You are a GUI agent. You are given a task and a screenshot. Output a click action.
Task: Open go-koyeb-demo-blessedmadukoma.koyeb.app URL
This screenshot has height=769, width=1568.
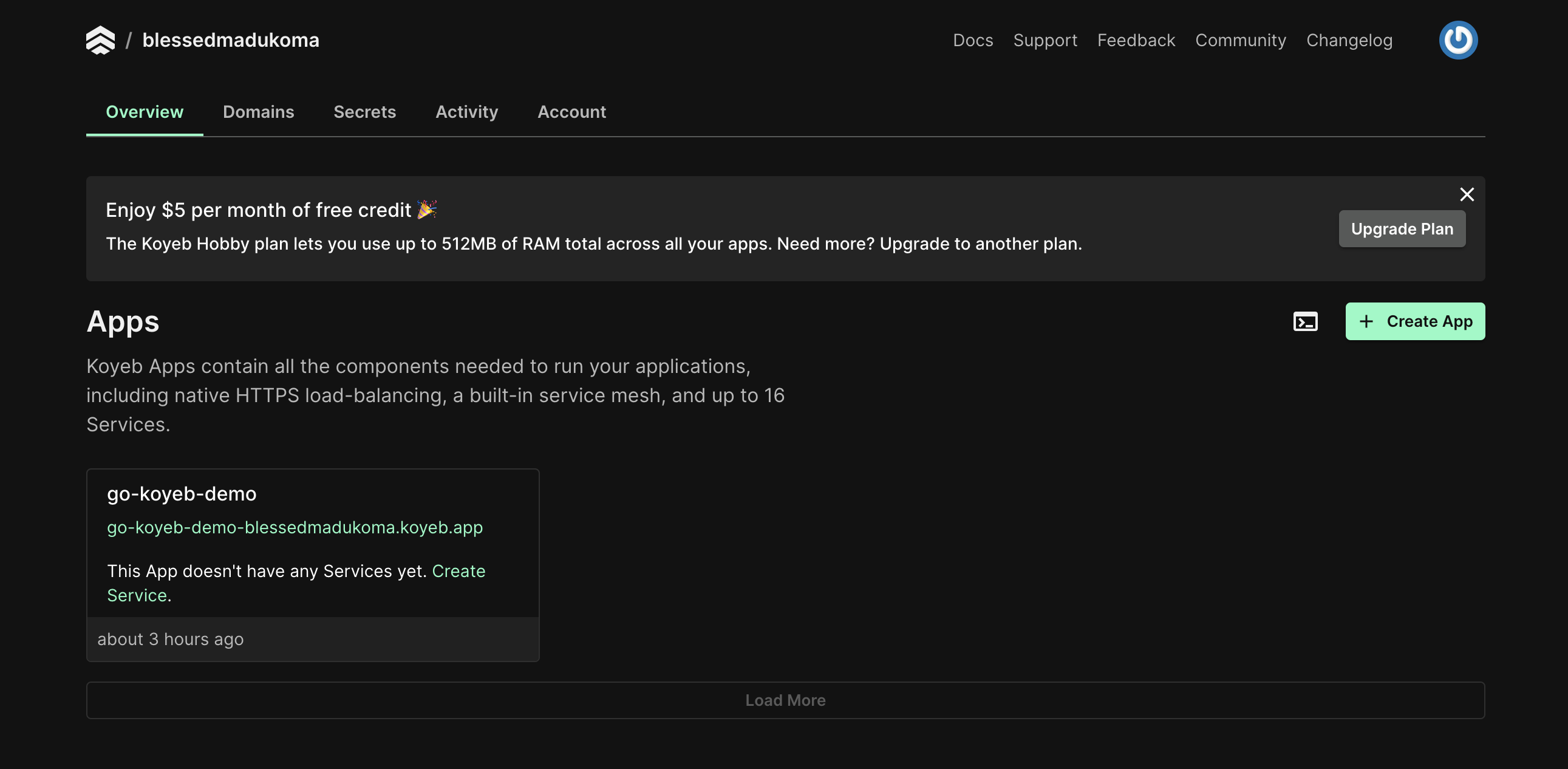tap(295, 527)
